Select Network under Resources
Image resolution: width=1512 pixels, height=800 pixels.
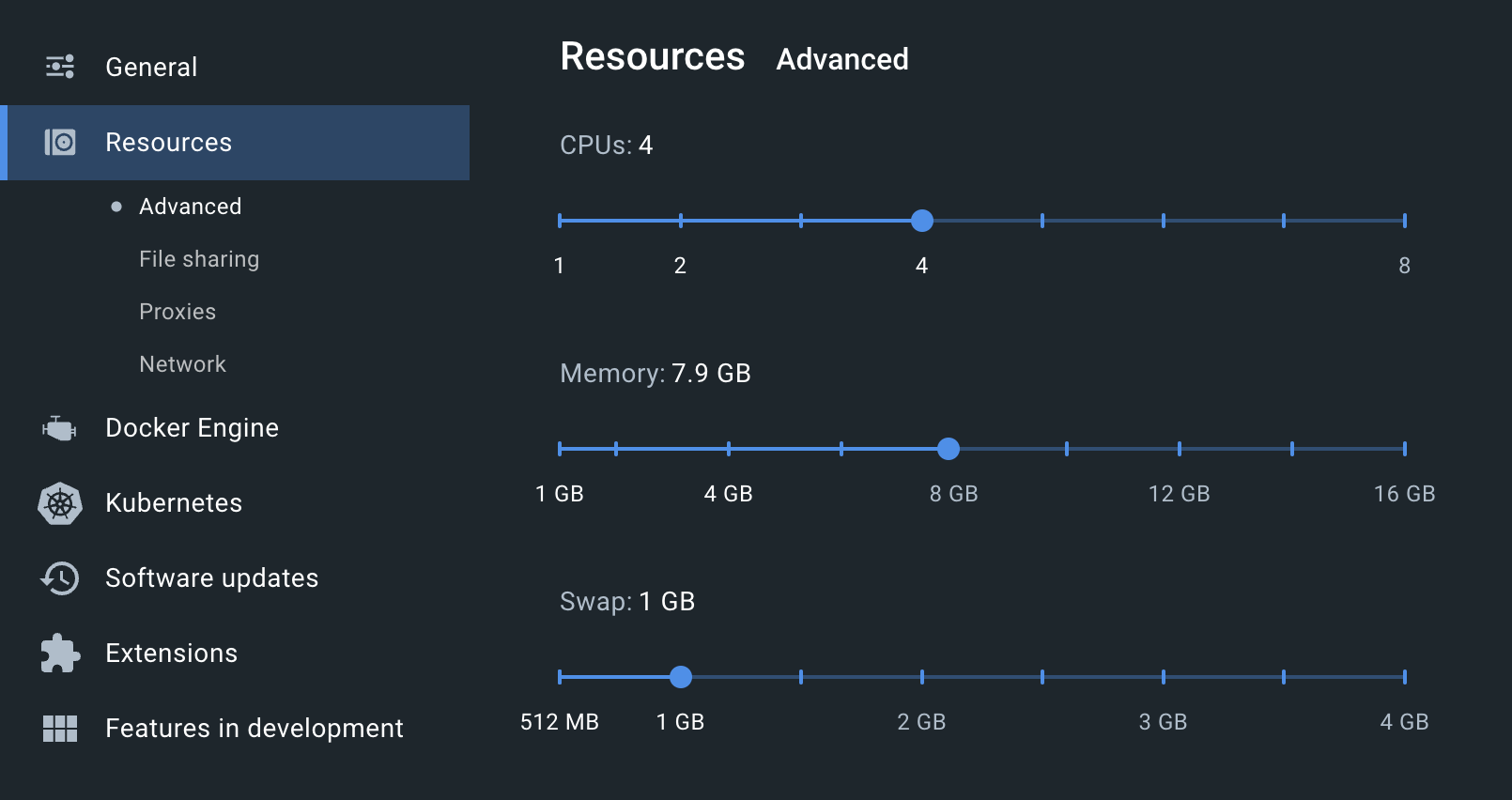pos(182,364)
